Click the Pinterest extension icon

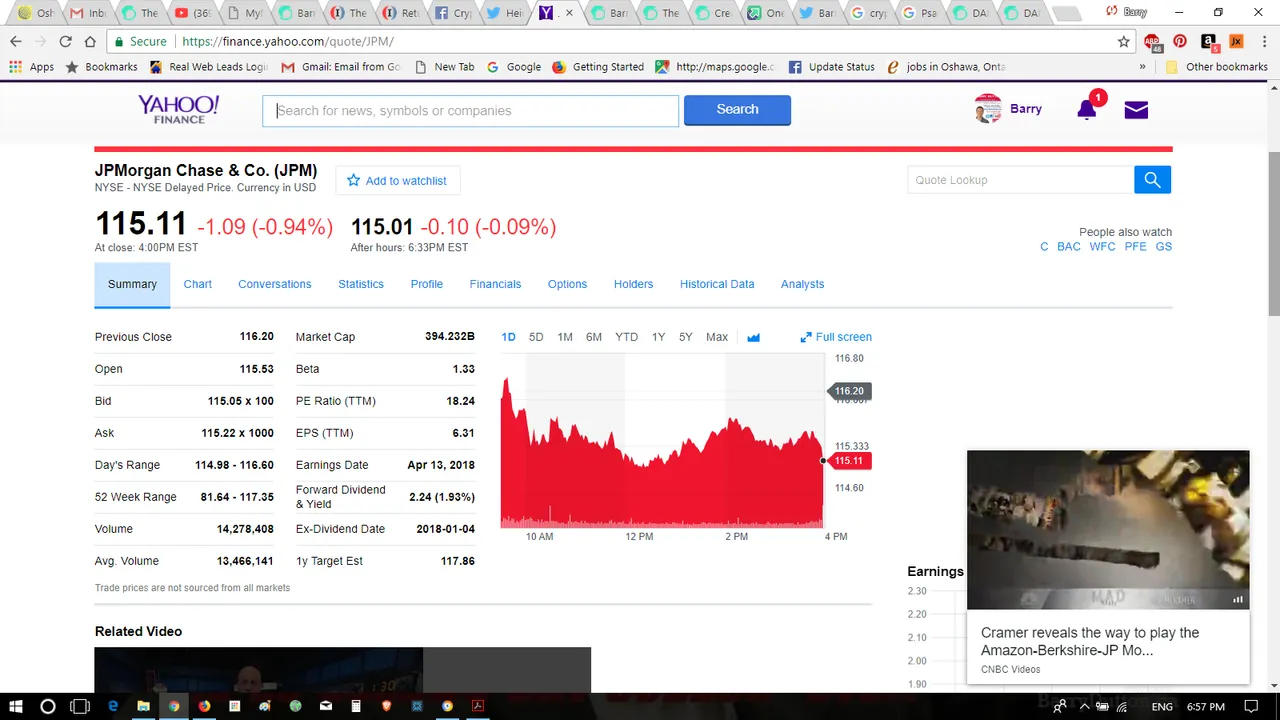coord(1180,42)
